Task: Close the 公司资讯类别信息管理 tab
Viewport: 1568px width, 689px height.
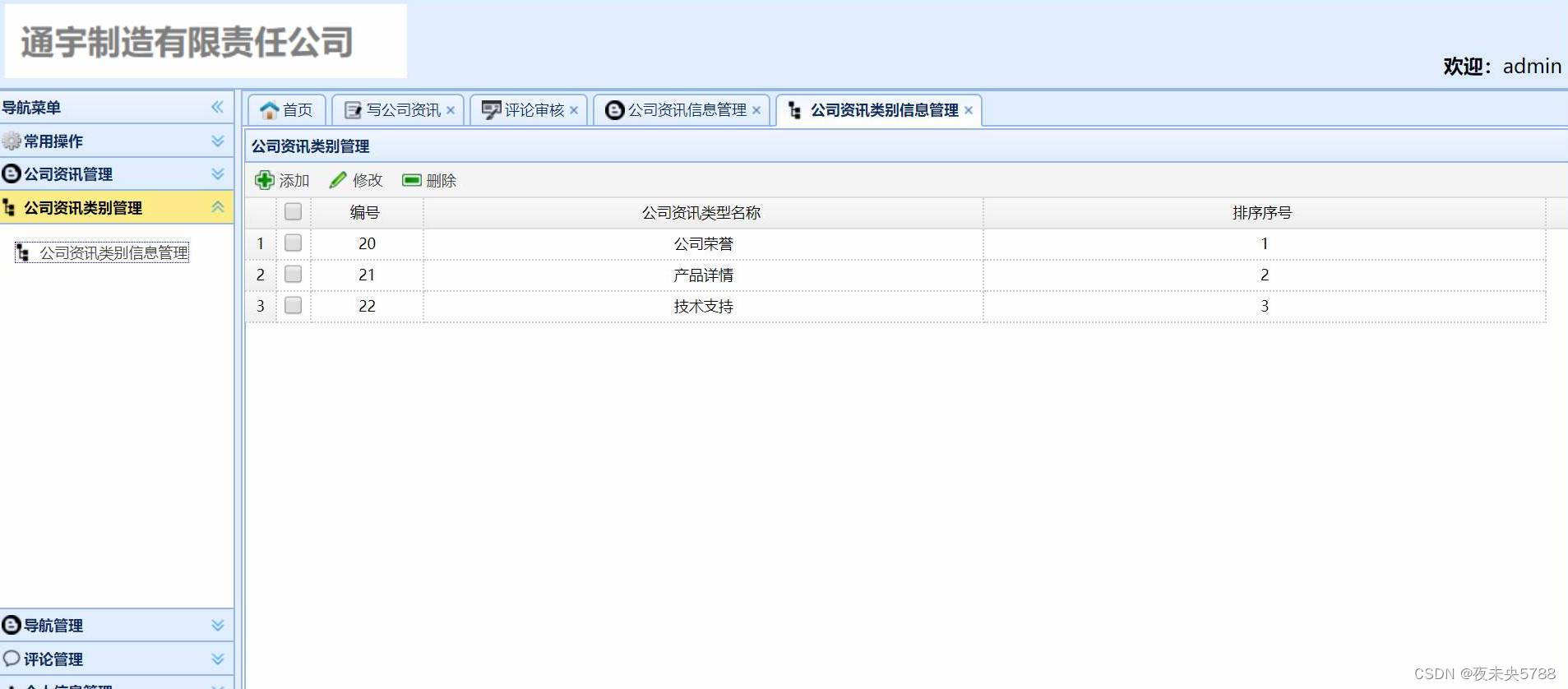Action: [969, 110]
